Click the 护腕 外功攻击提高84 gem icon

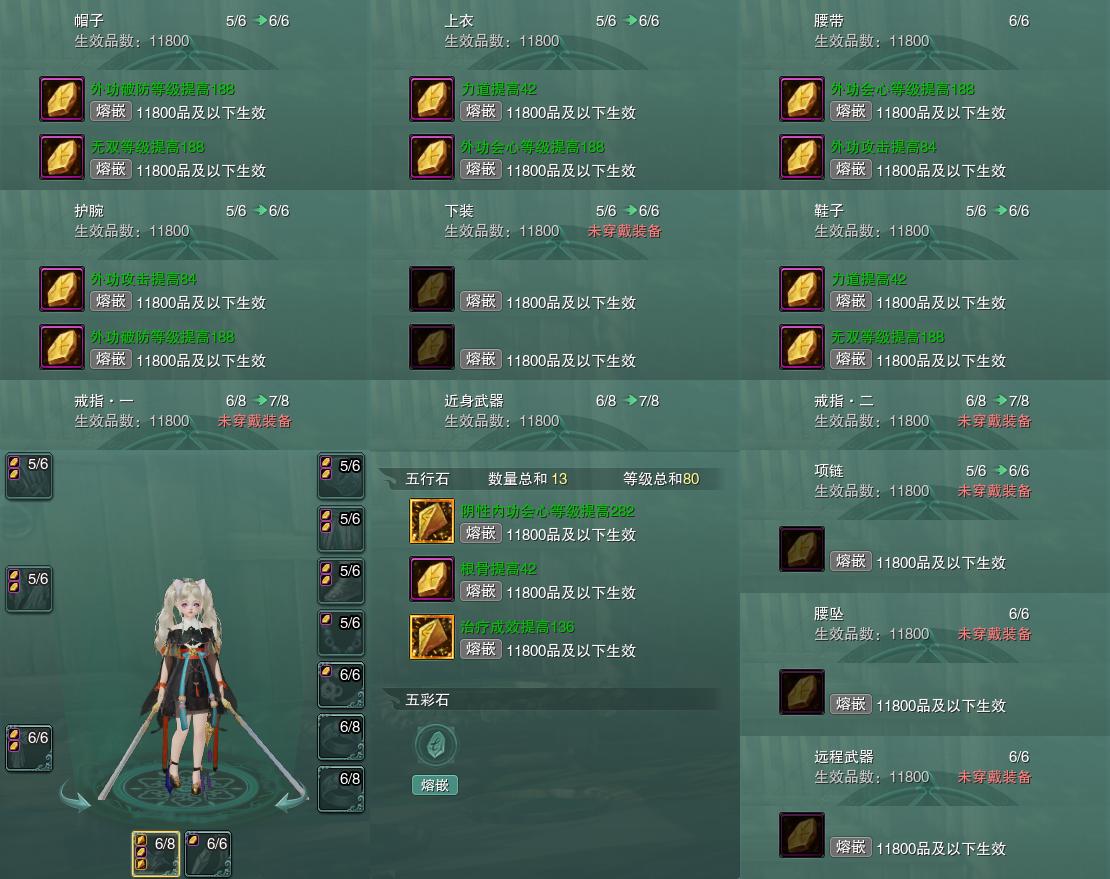coord(62,289)
